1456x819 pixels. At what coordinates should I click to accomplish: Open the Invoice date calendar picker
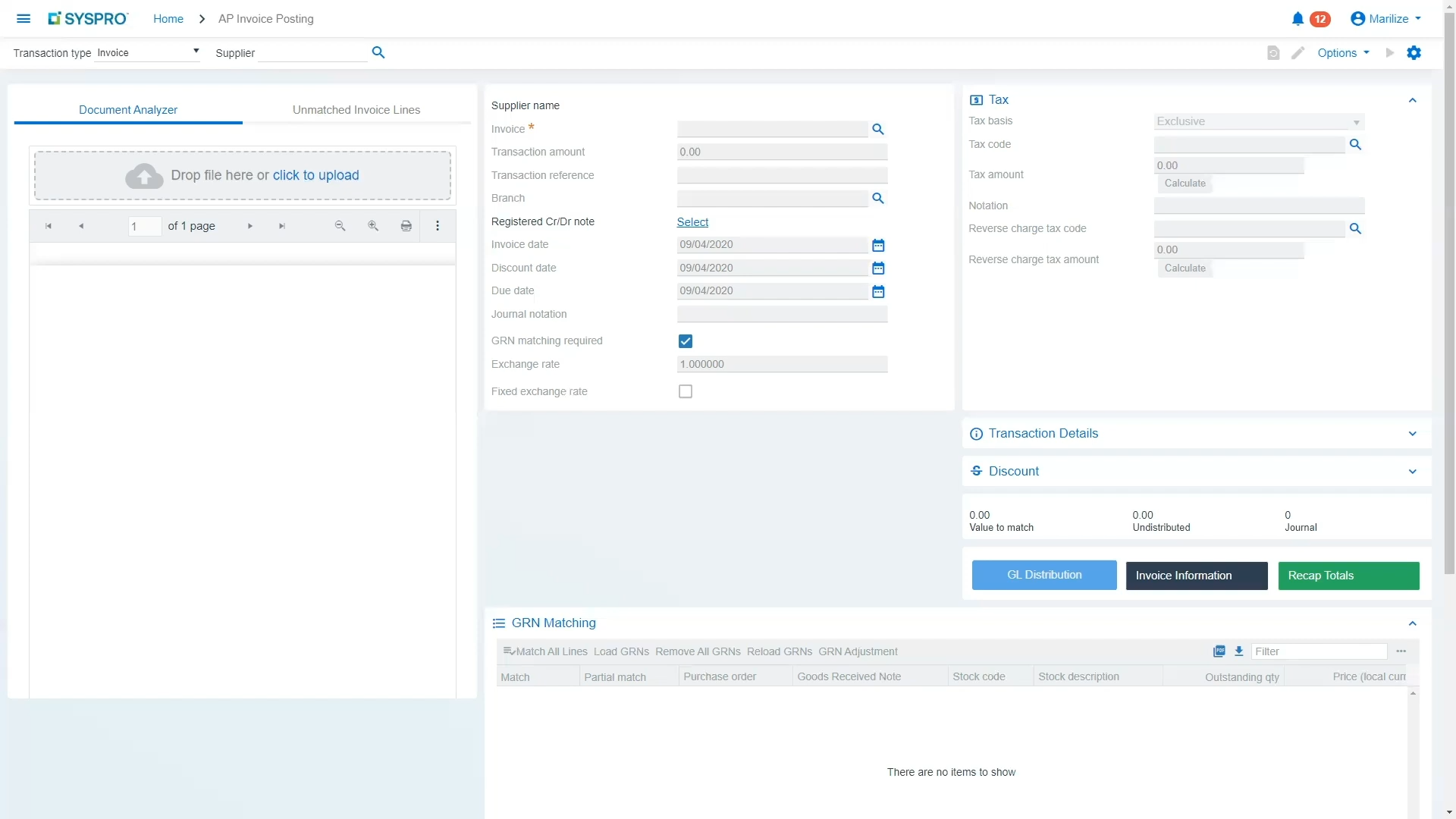(x=878, y=245)
